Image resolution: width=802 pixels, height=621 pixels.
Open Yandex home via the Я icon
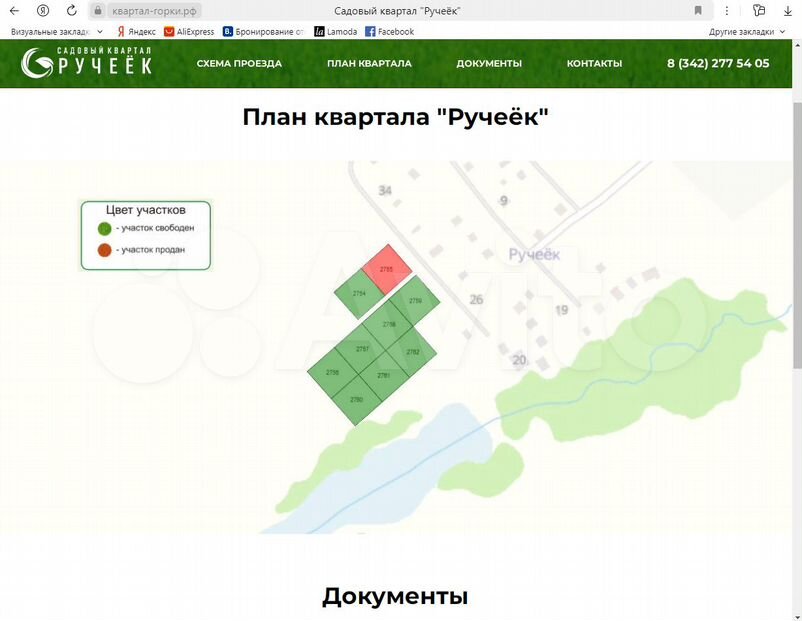tap(43, 10)
